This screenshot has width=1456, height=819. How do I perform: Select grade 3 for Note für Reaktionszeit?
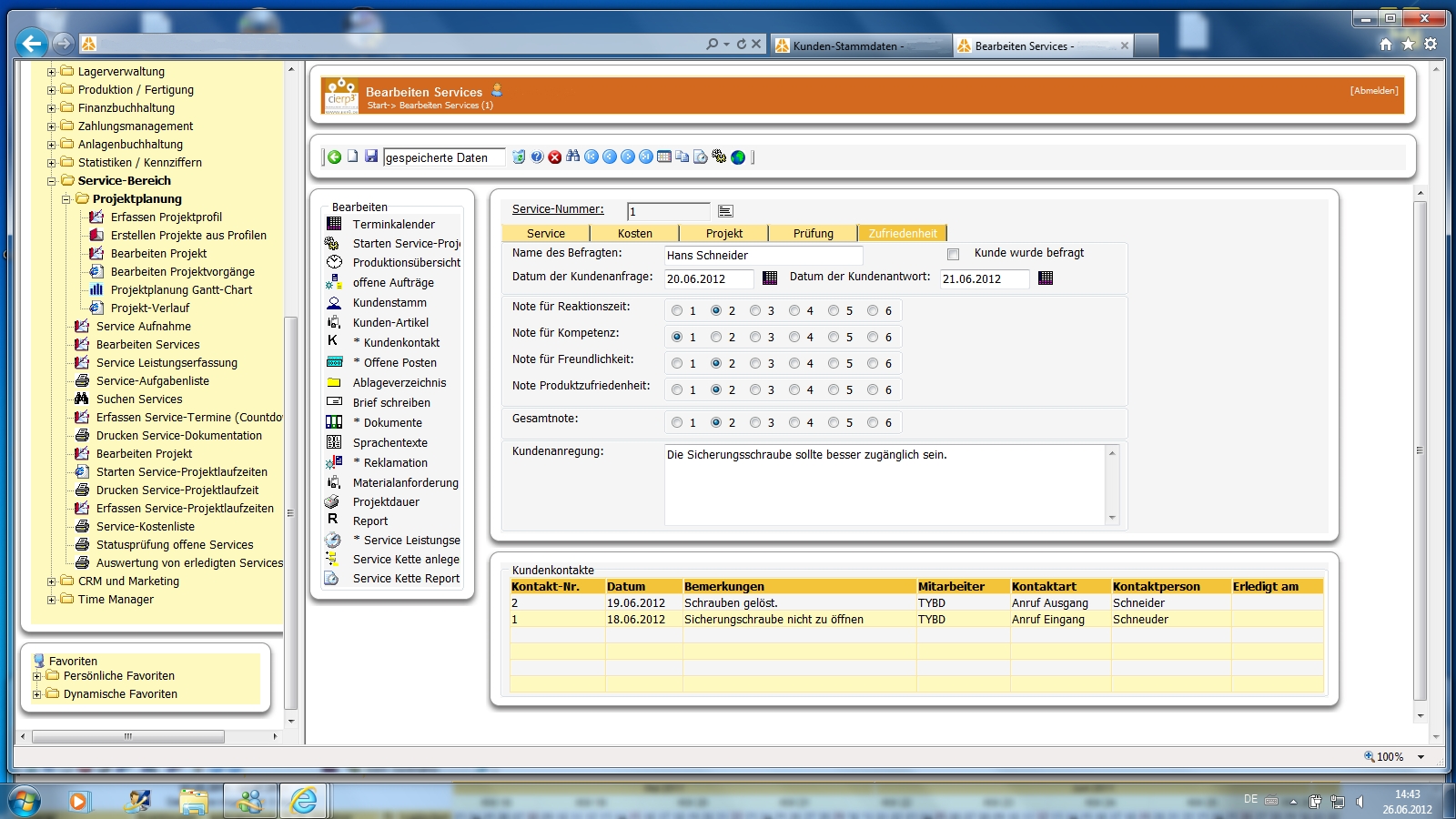(x=755, y=310)
